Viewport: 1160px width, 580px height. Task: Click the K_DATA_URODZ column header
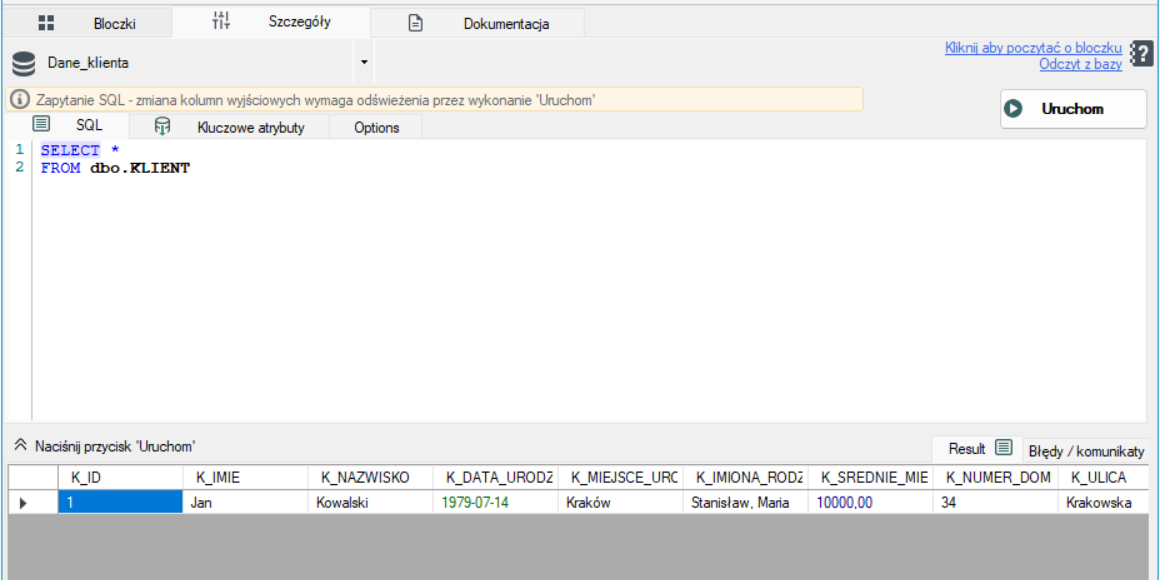click(496, 477)
